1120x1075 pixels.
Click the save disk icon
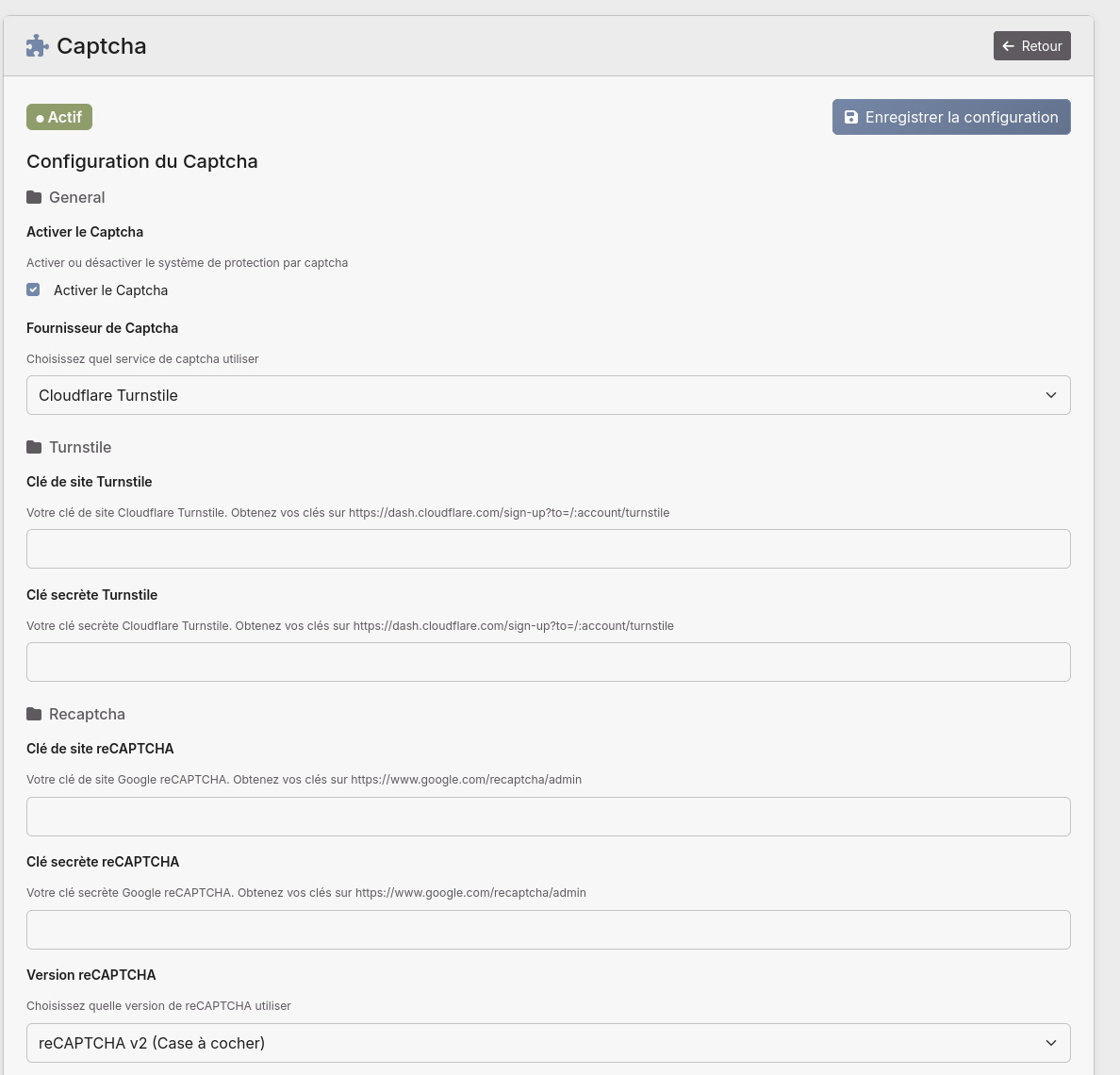click(x=851, y=117)
